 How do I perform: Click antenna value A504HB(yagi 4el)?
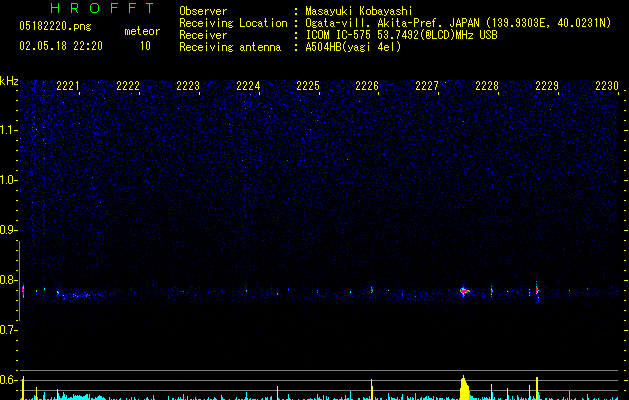click(x=353, y=47)
